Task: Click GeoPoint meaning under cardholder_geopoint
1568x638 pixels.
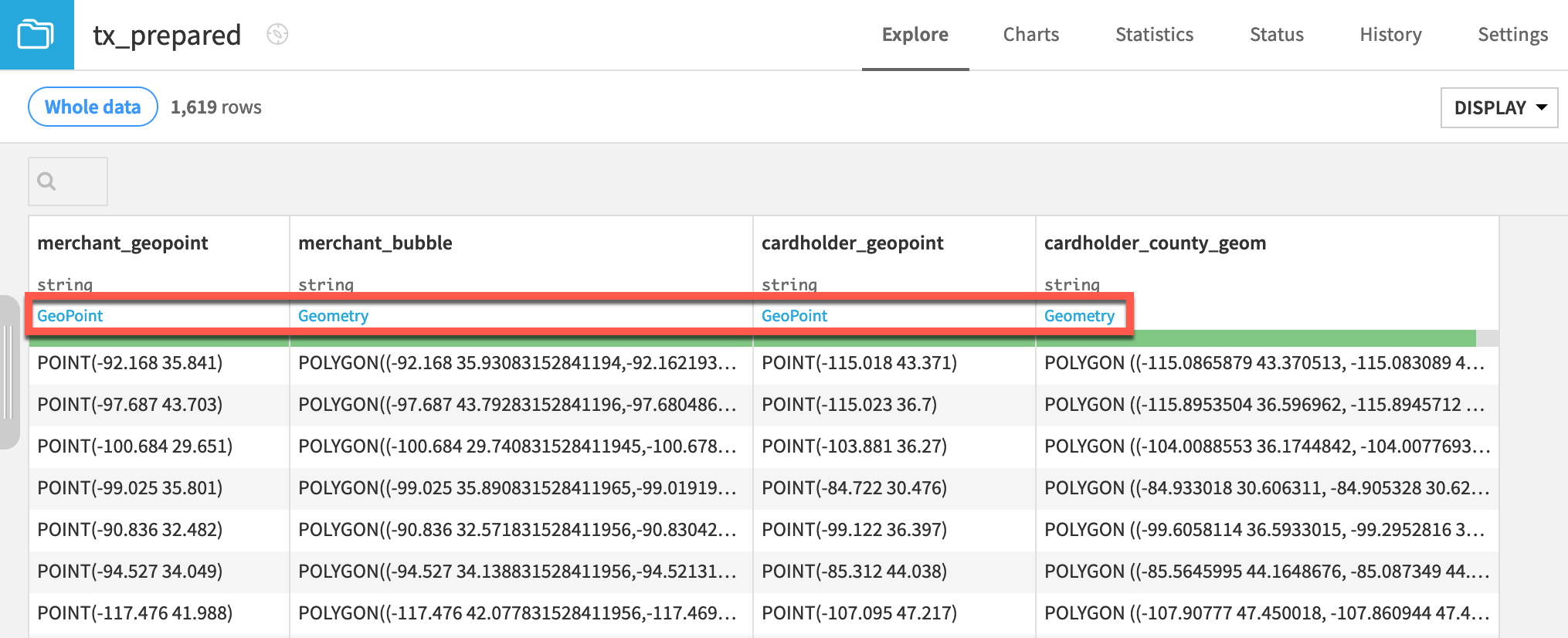Action: [795, 316]
